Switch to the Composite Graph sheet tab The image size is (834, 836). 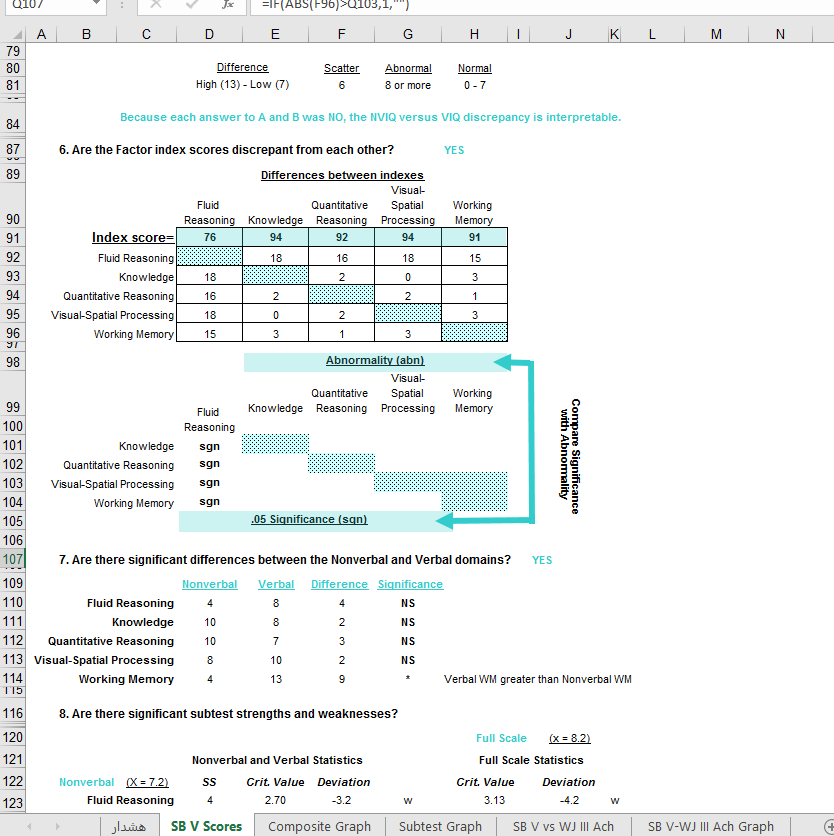click(x=319, y=826)
